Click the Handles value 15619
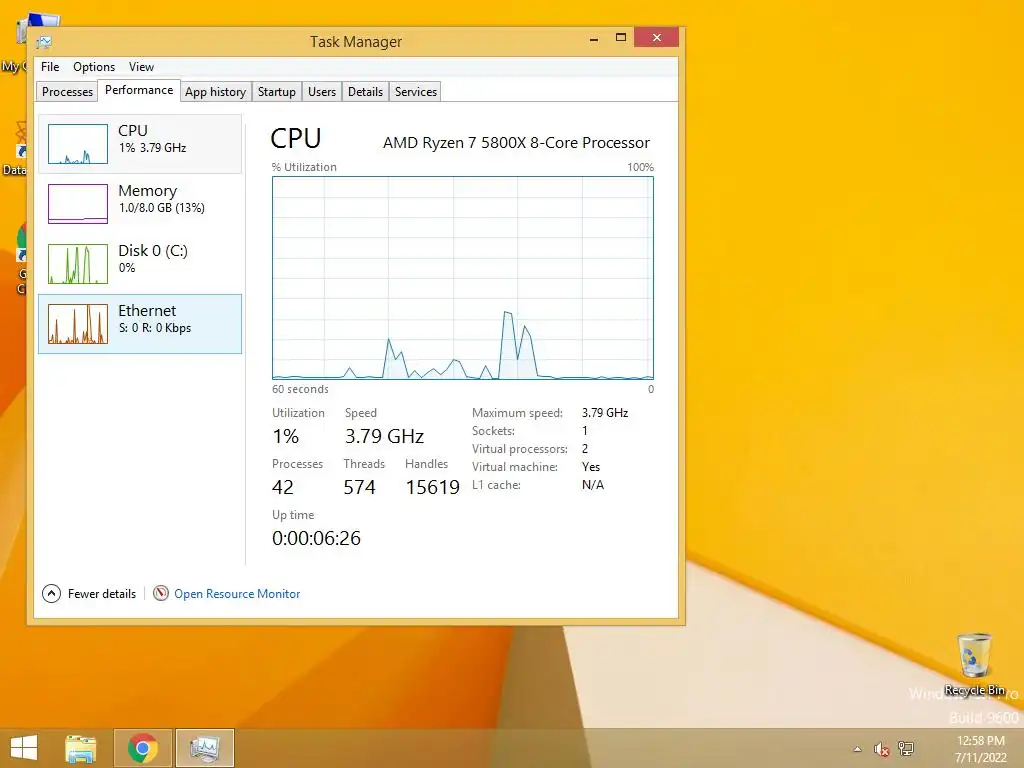The image size is (1024, 768). click(432, 487)
